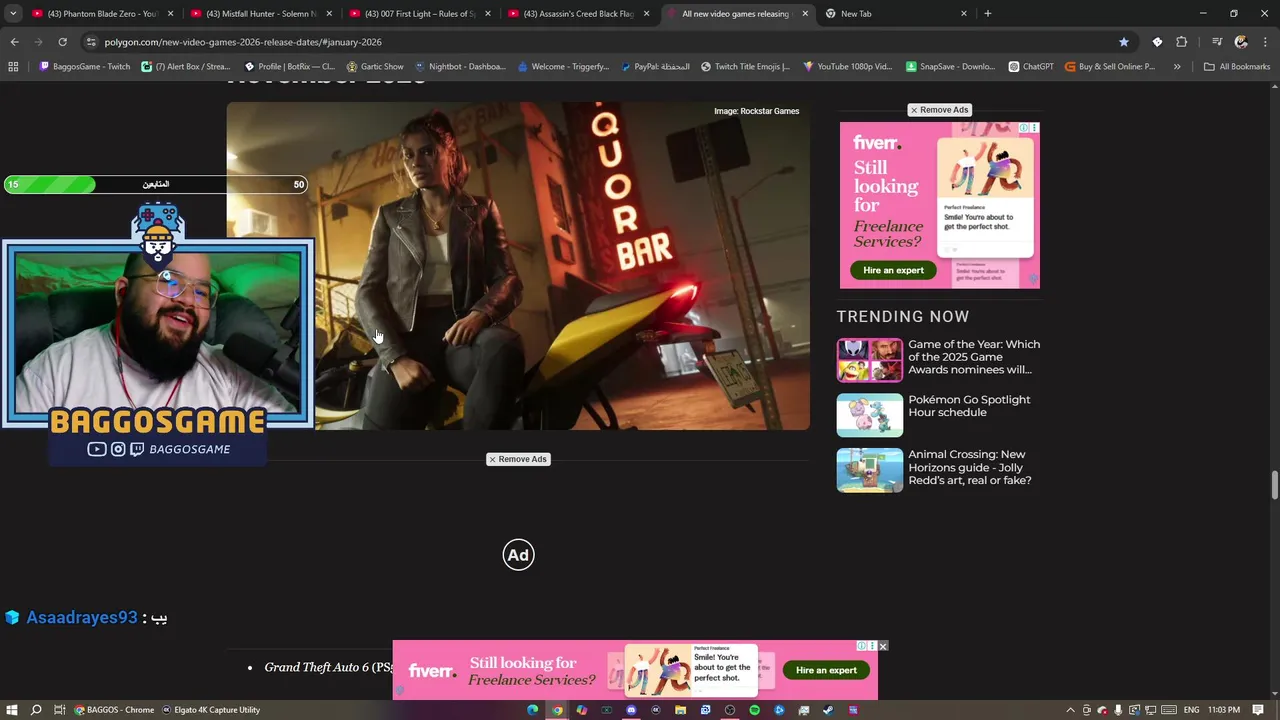Click Remove Ads below the GTA image
The height and width of the screenshot is (720, 1280).
[x=518, y=459]
